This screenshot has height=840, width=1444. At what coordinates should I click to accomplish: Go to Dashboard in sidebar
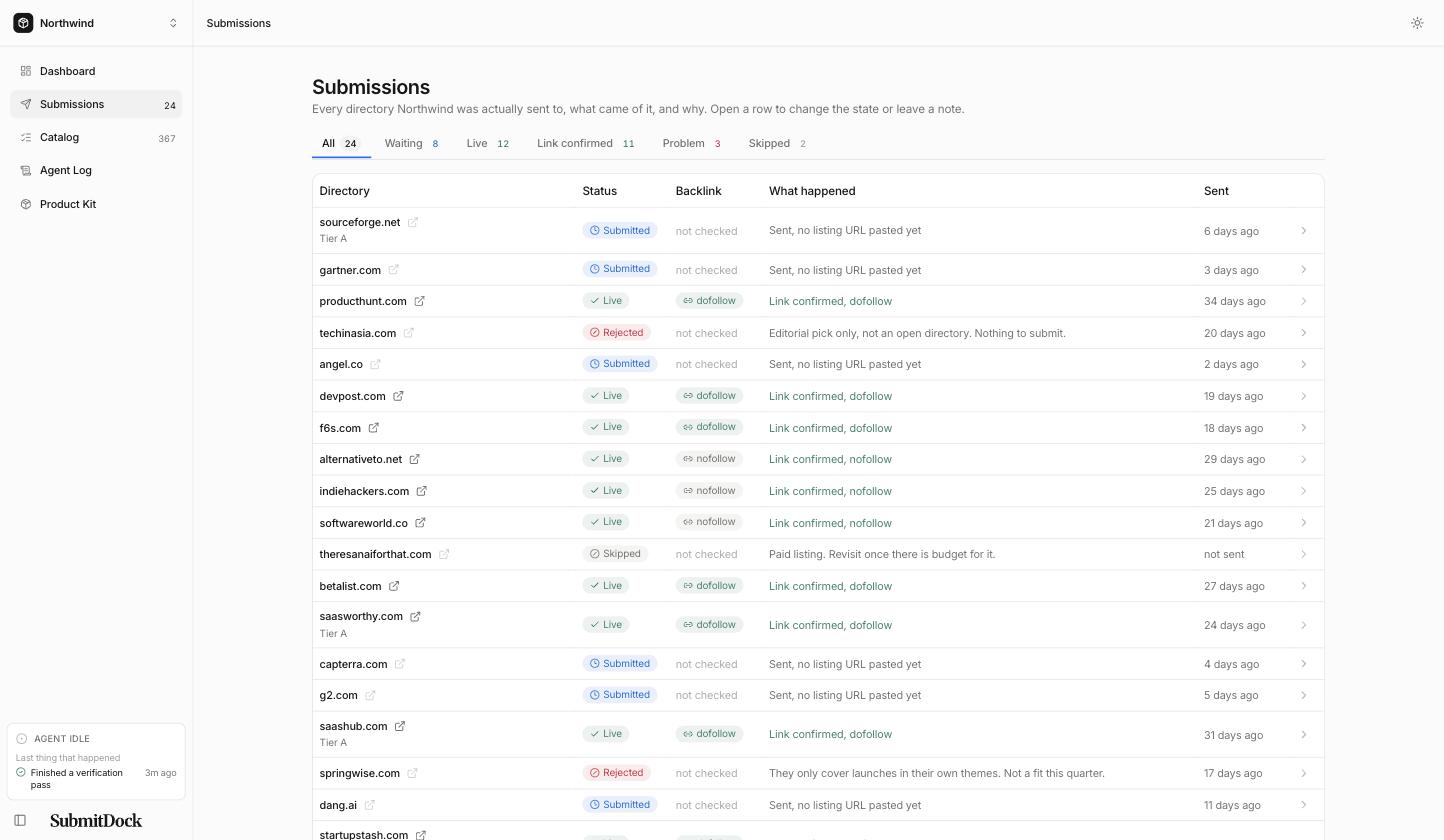click(96, 71)
